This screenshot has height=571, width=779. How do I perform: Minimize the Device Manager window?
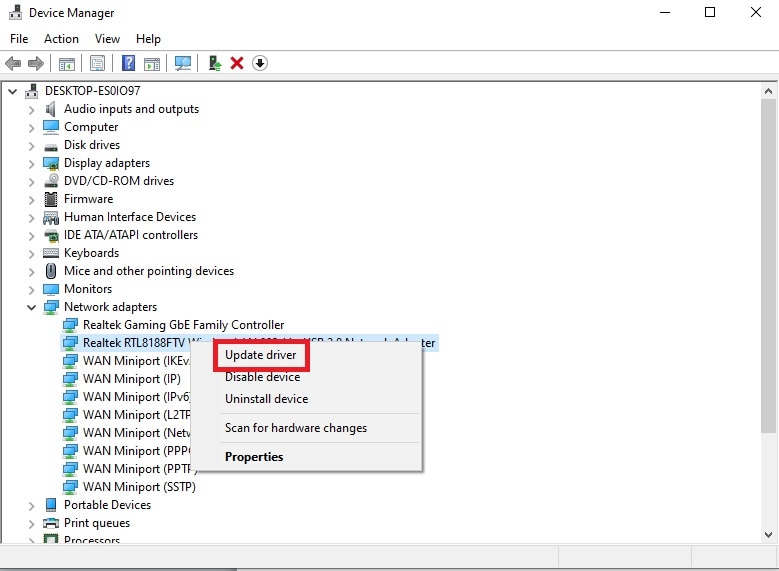pos(665,12)
